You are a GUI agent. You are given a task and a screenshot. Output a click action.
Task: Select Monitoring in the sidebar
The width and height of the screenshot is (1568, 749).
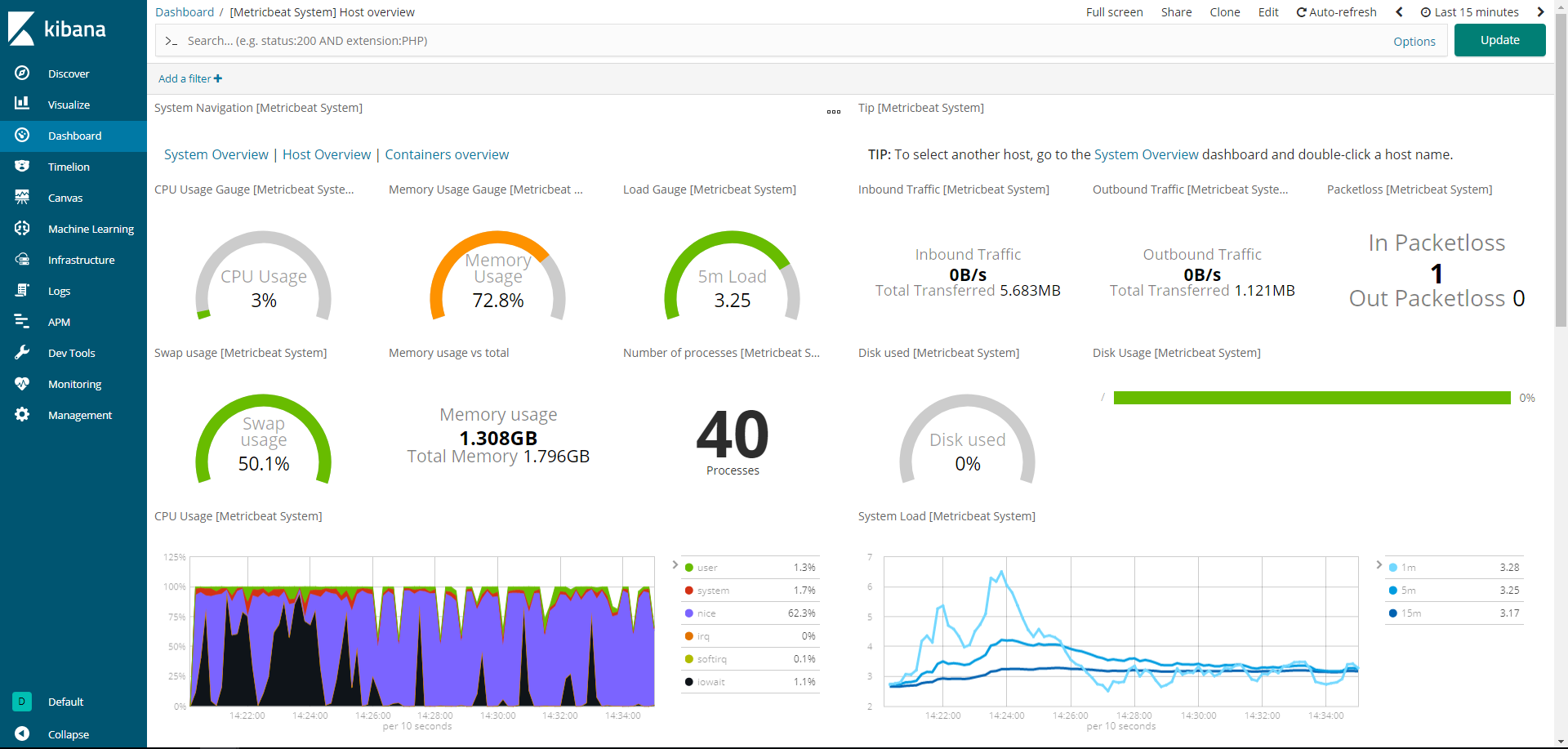[74, 384]
